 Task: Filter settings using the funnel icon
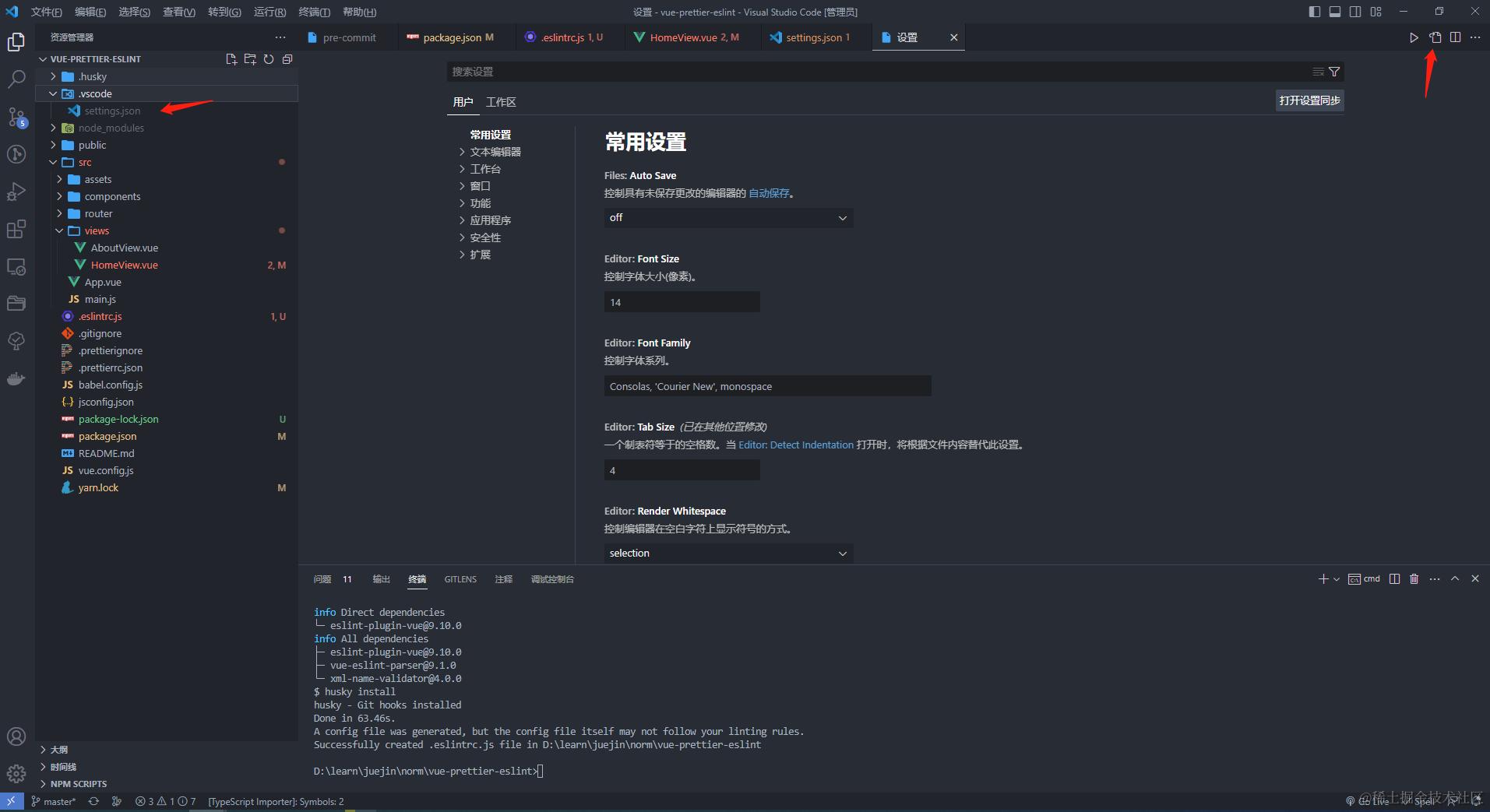coord(1334,72)
